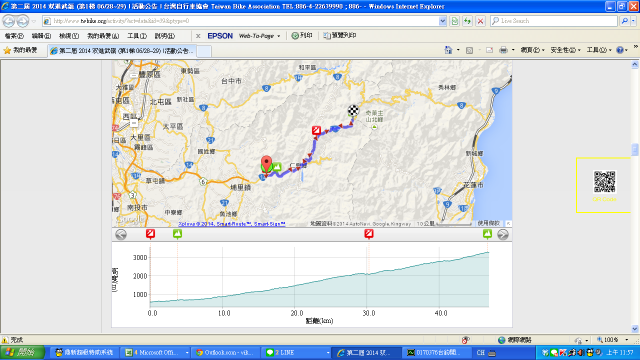Click the search magnifier button
The image size is (640, 360).
click(624, 21)
